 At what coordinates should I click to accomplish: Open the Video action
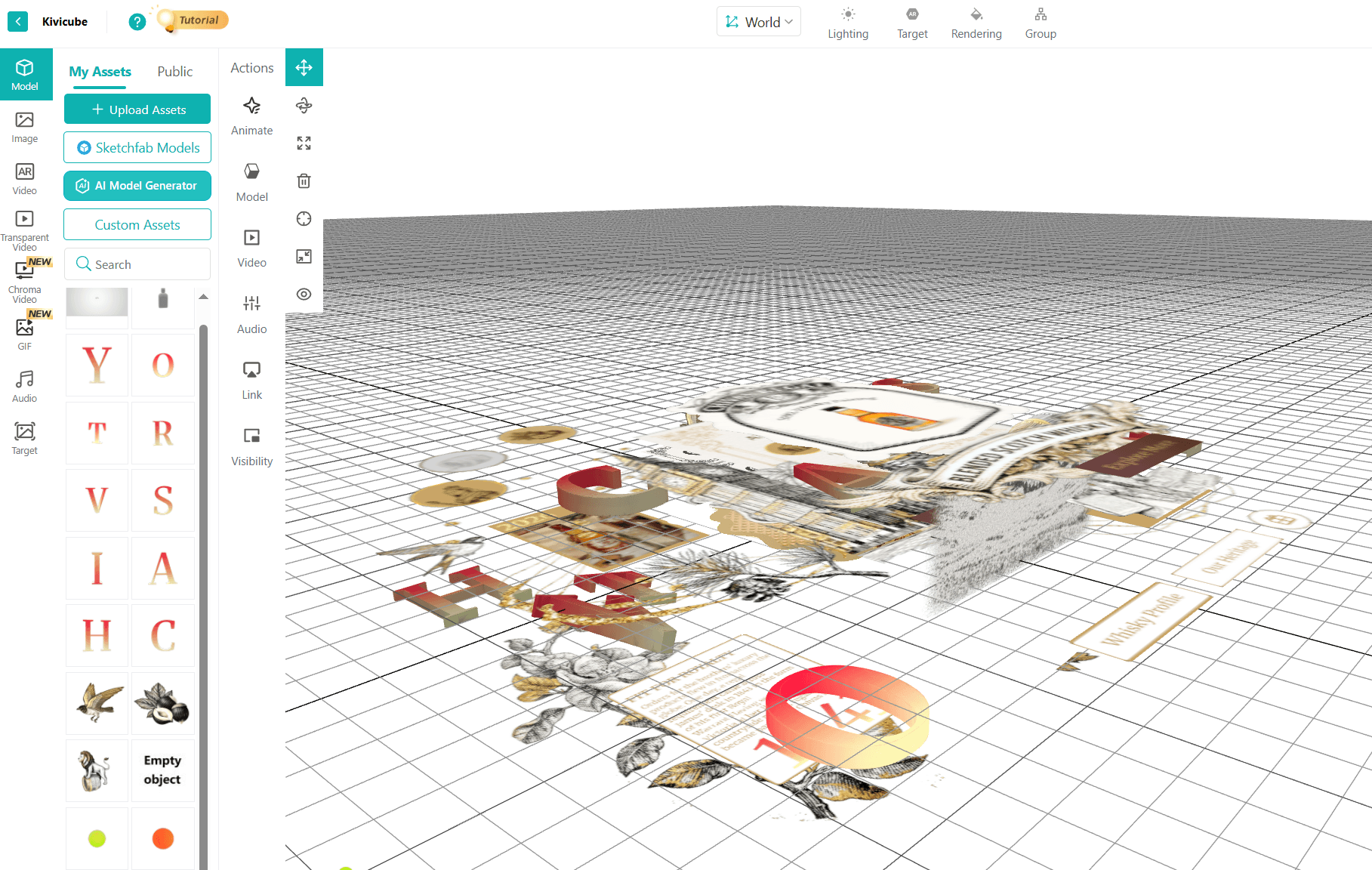(x=252, y=249)
